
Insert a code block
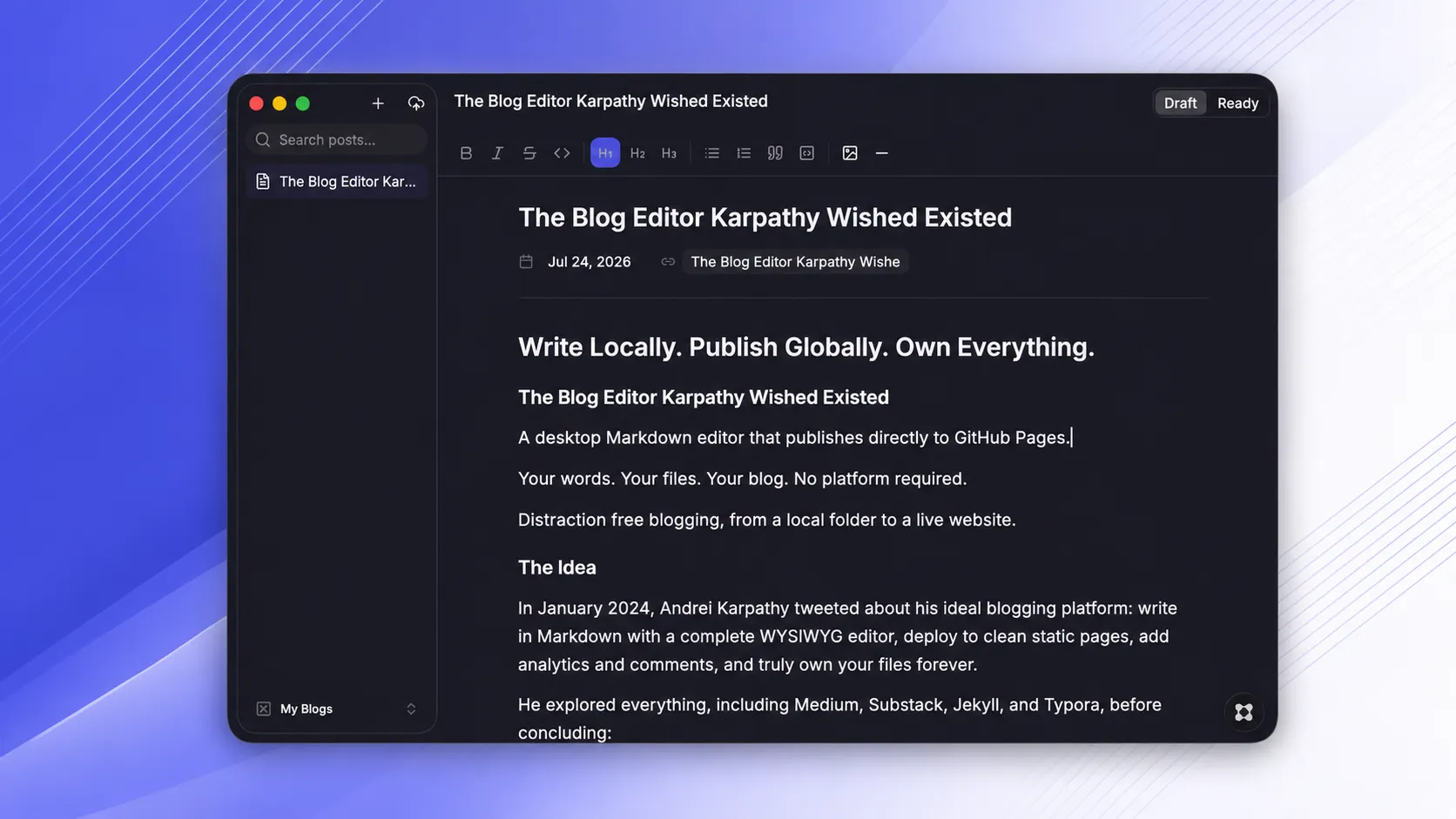pyautogui.click(x=807, y=153)
